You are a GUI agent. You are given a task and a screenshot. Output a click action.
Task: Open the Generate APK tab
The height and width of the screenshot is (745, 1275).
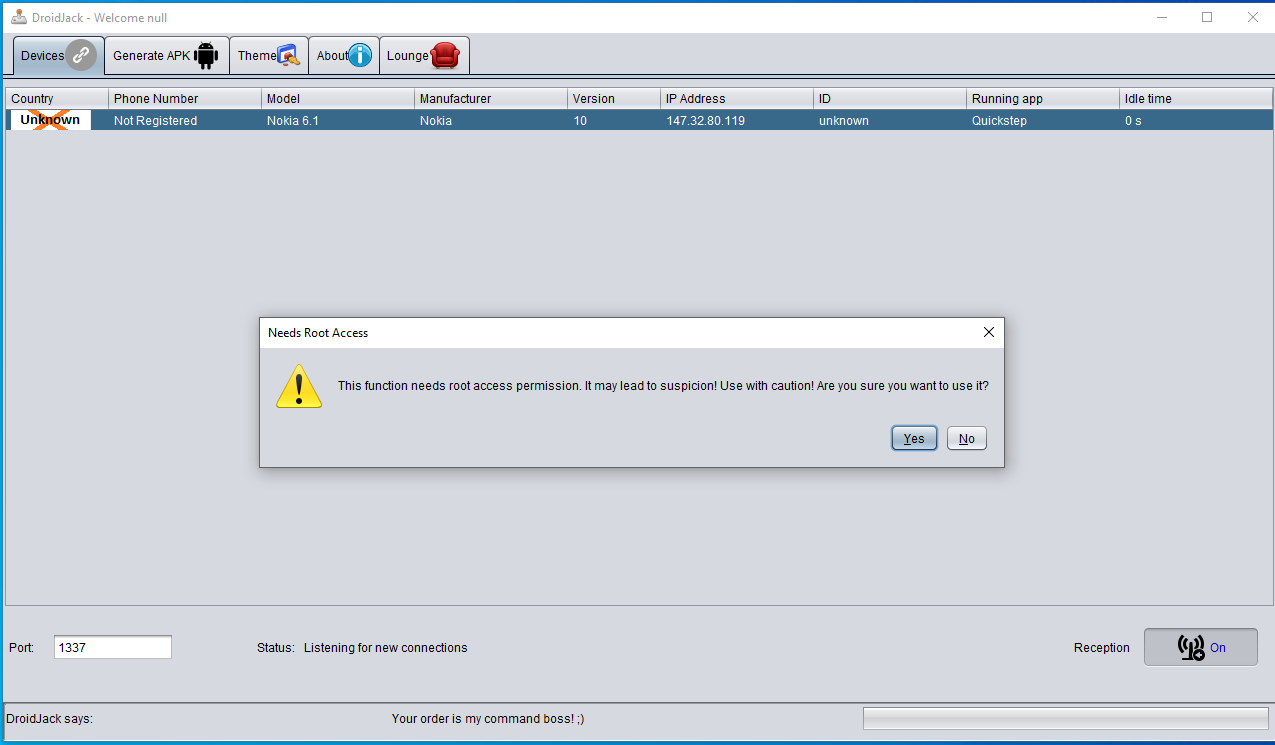click(x=167, y=56)
